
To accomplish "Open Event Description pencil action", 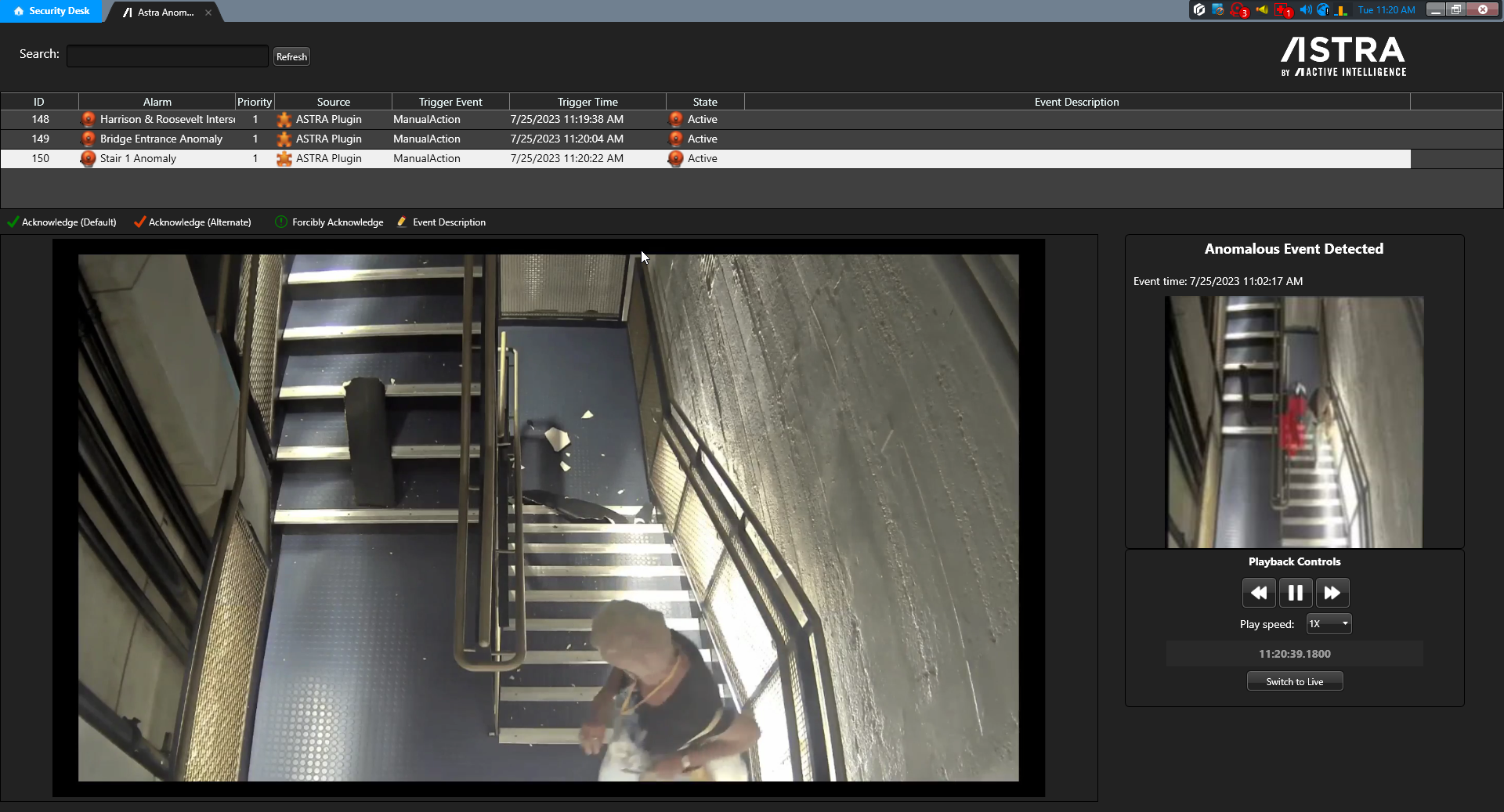I will 402,222.
